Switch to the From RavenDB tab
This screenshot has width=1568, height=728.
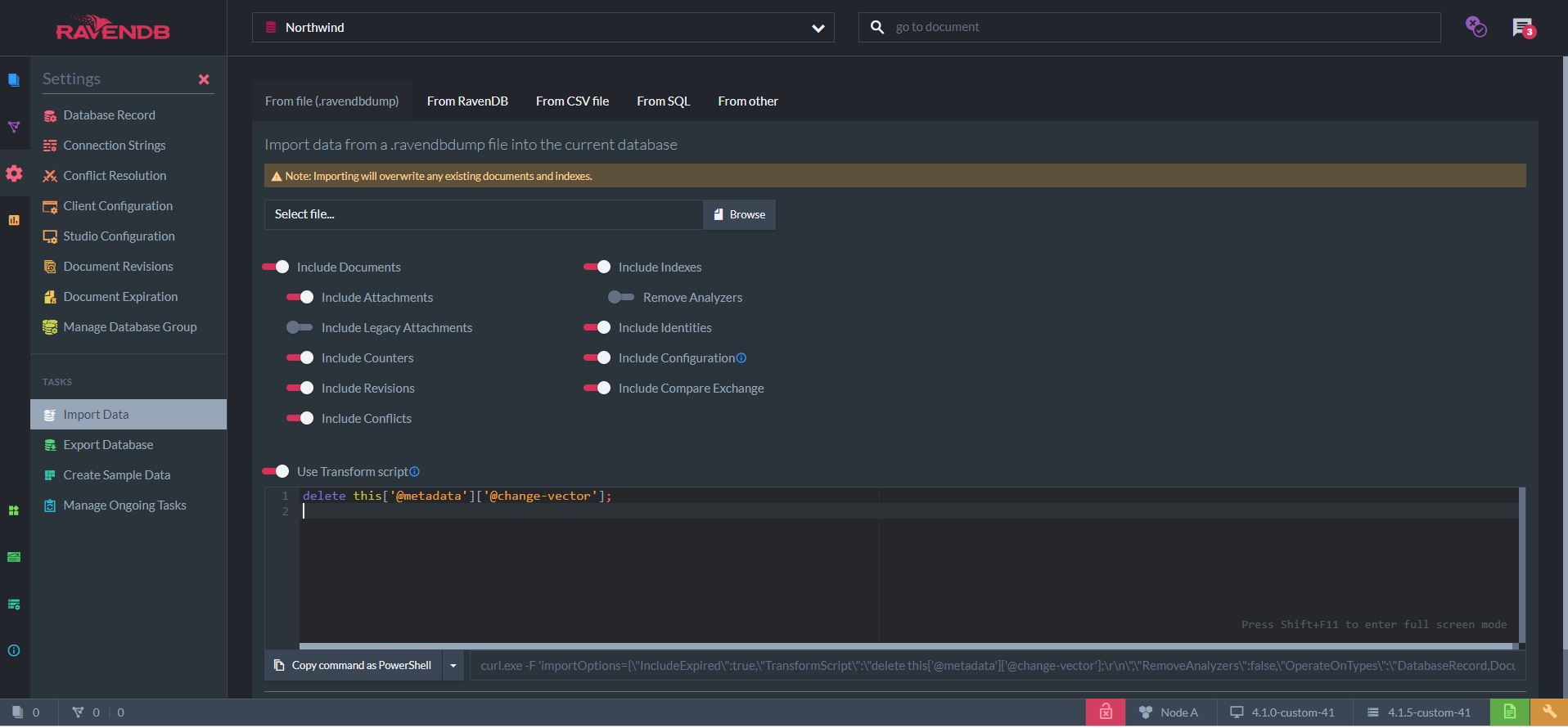[x=467, y=101]
